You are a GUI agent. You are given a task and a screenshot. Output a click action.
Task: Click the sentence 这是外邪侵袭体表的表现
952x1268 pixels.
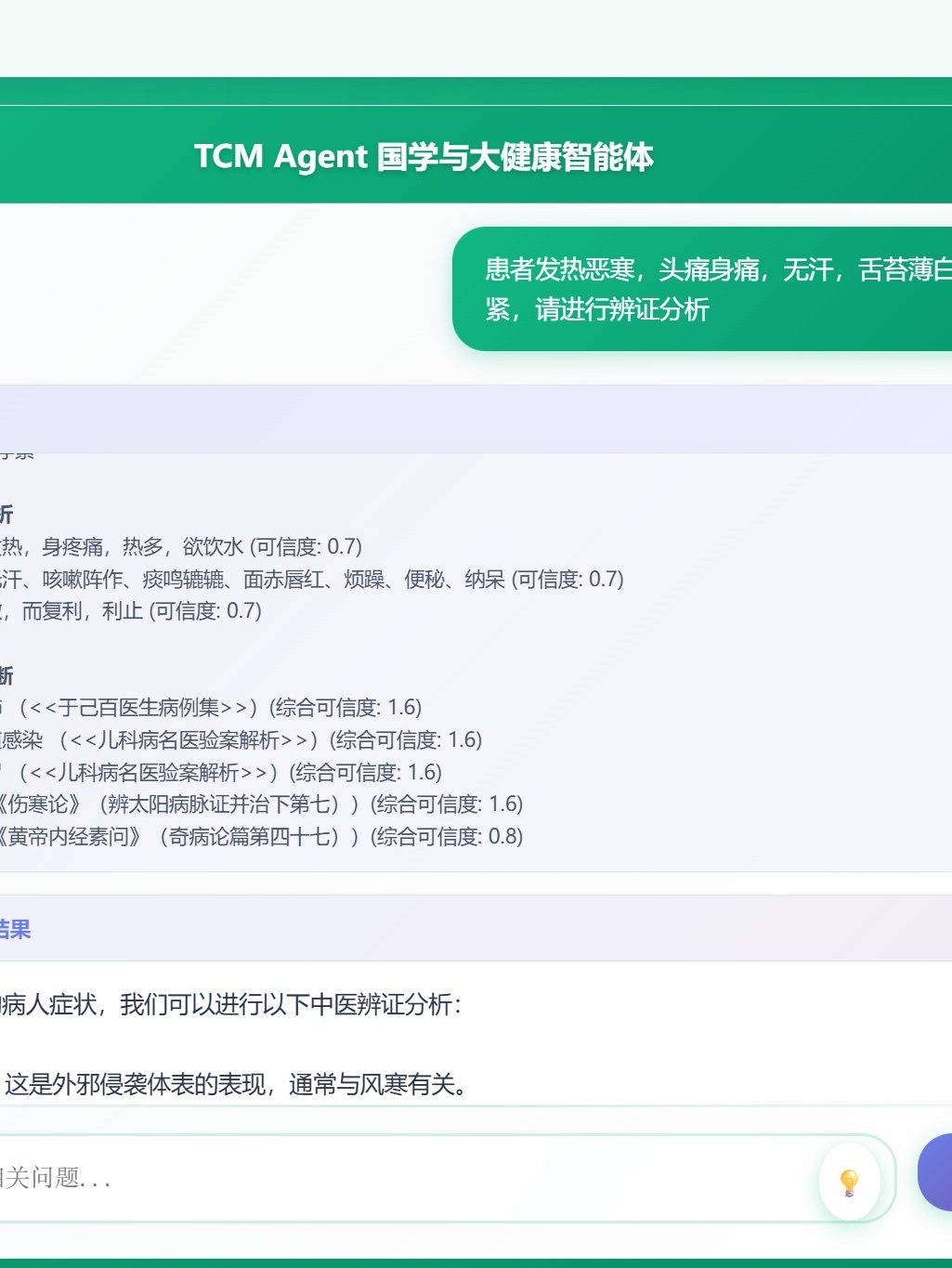(x=239, y=1084)
